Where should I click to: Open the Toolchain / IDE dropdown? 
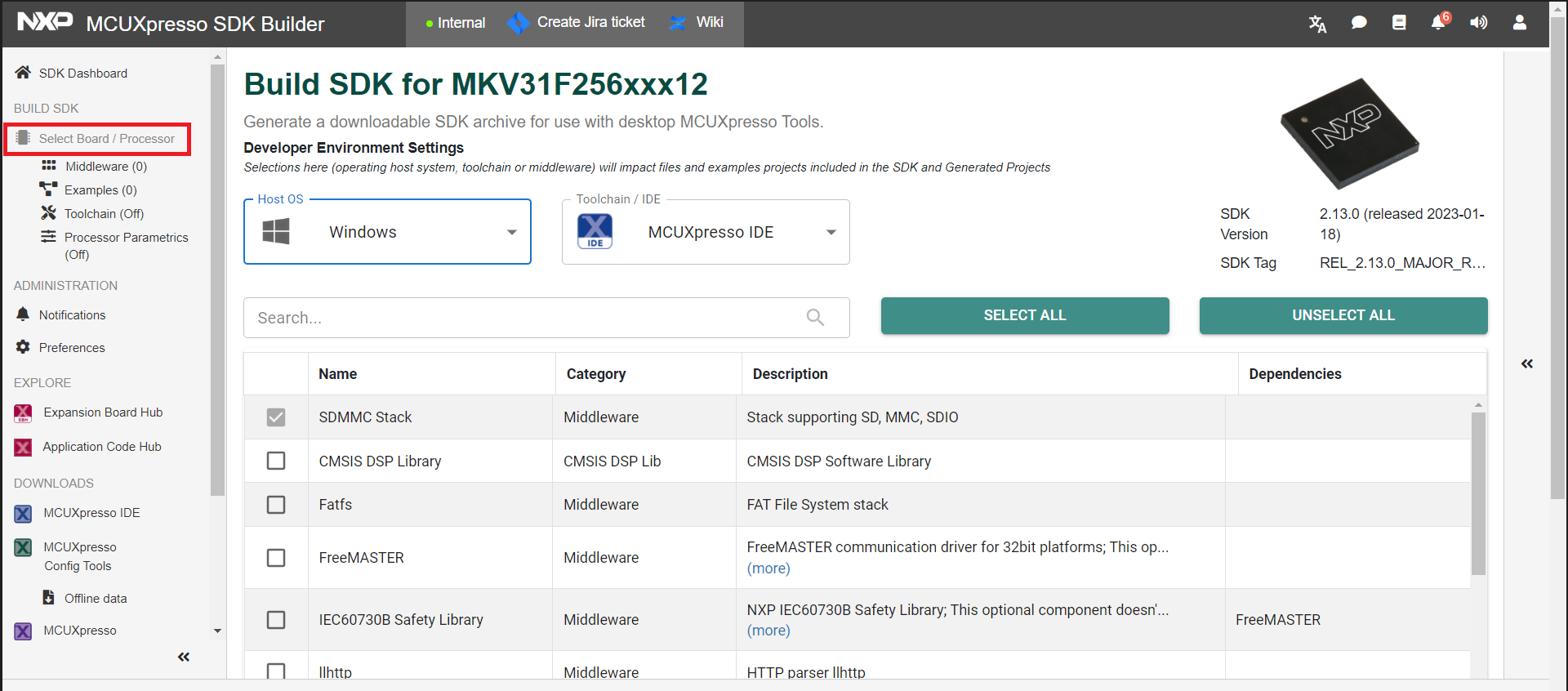(706, 232)
